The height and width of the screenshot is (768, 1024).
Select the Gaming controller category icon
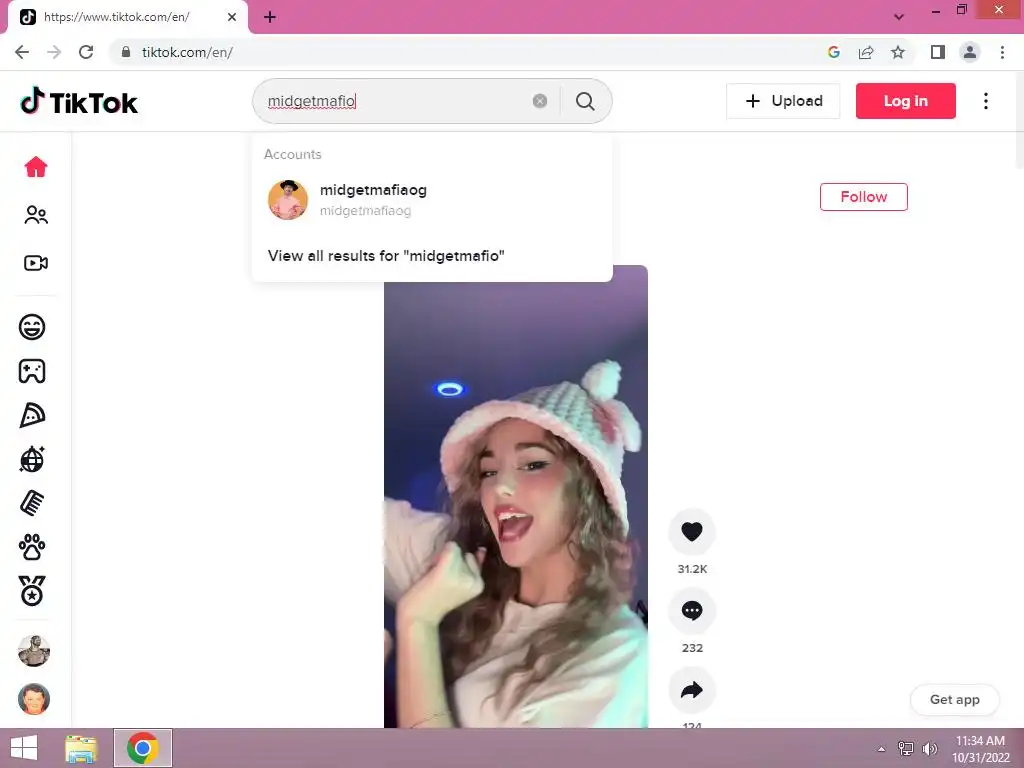point(32,371)
